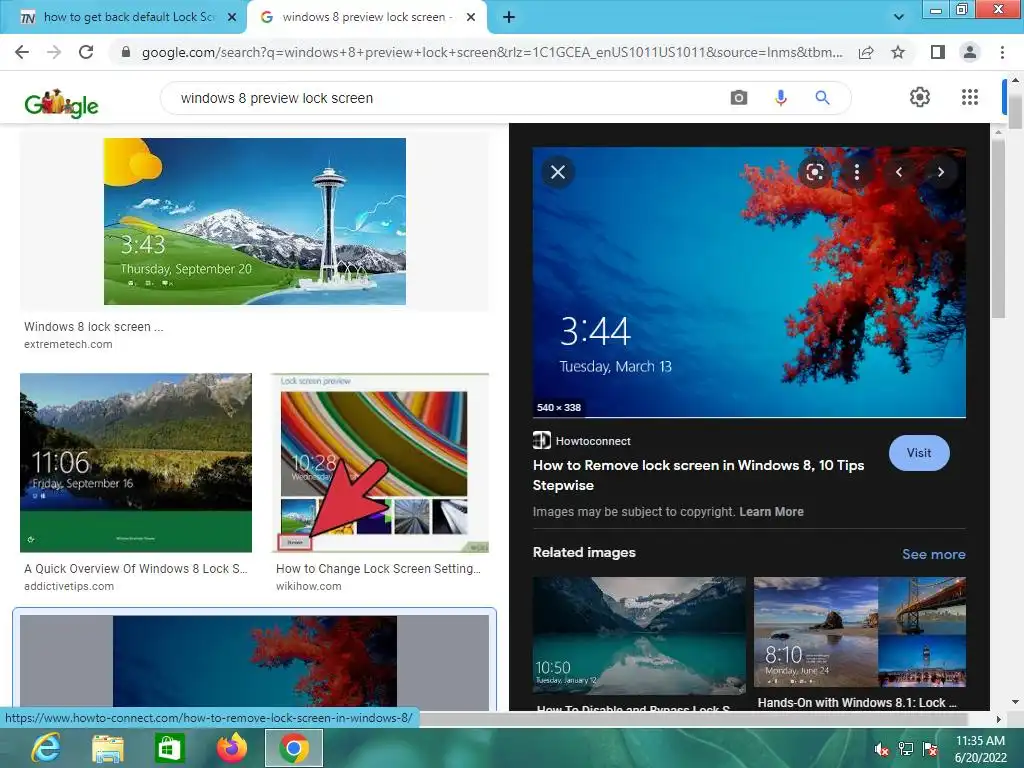
Task: Click the extremetech.com source text
Action: (68, 344)
